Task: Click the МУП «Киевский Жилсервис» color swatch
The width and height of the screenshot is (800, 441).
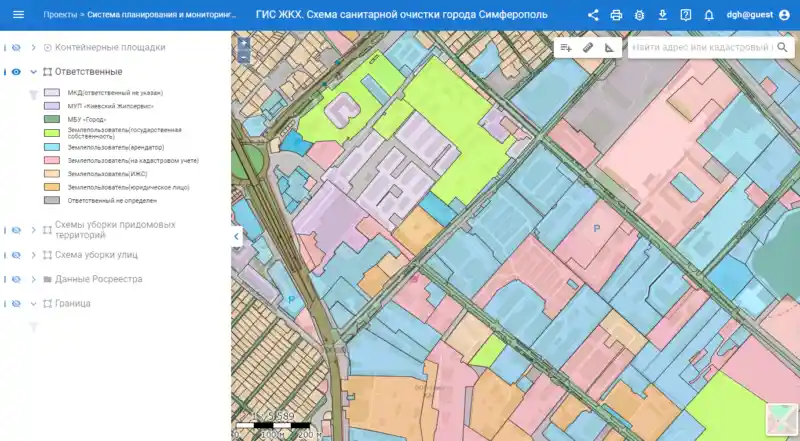Action: pos(52,106)
